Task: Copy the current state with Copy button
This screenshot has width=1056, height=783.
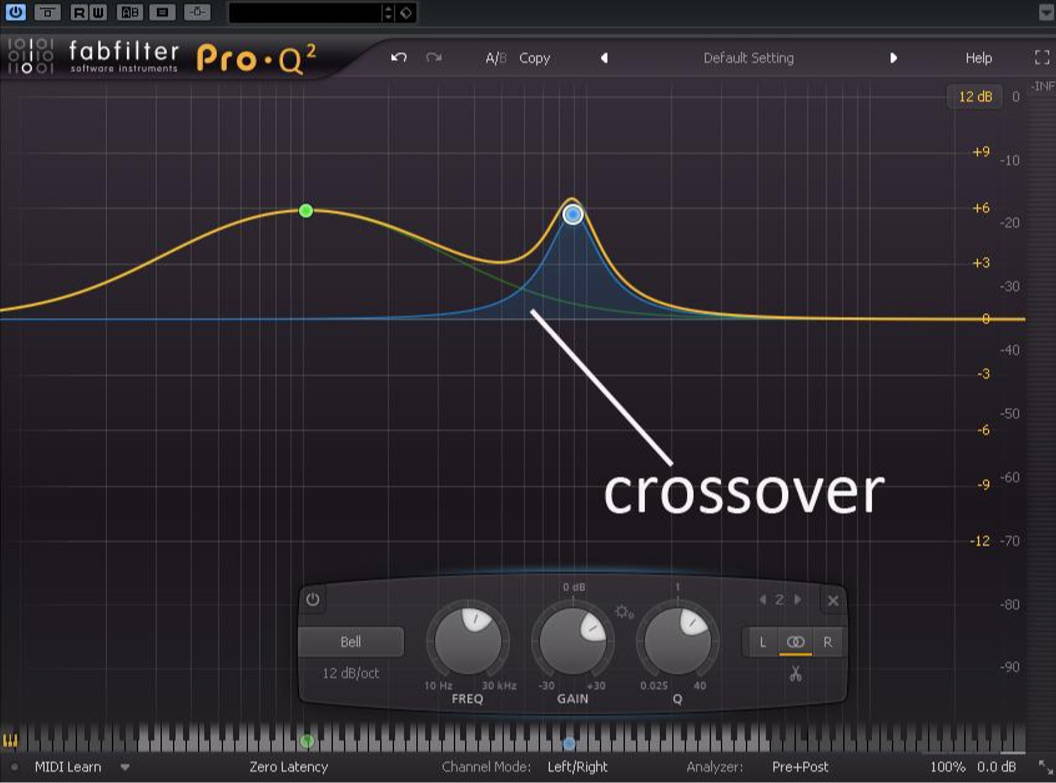Action: pyautogui.click(x=535, y=59)
